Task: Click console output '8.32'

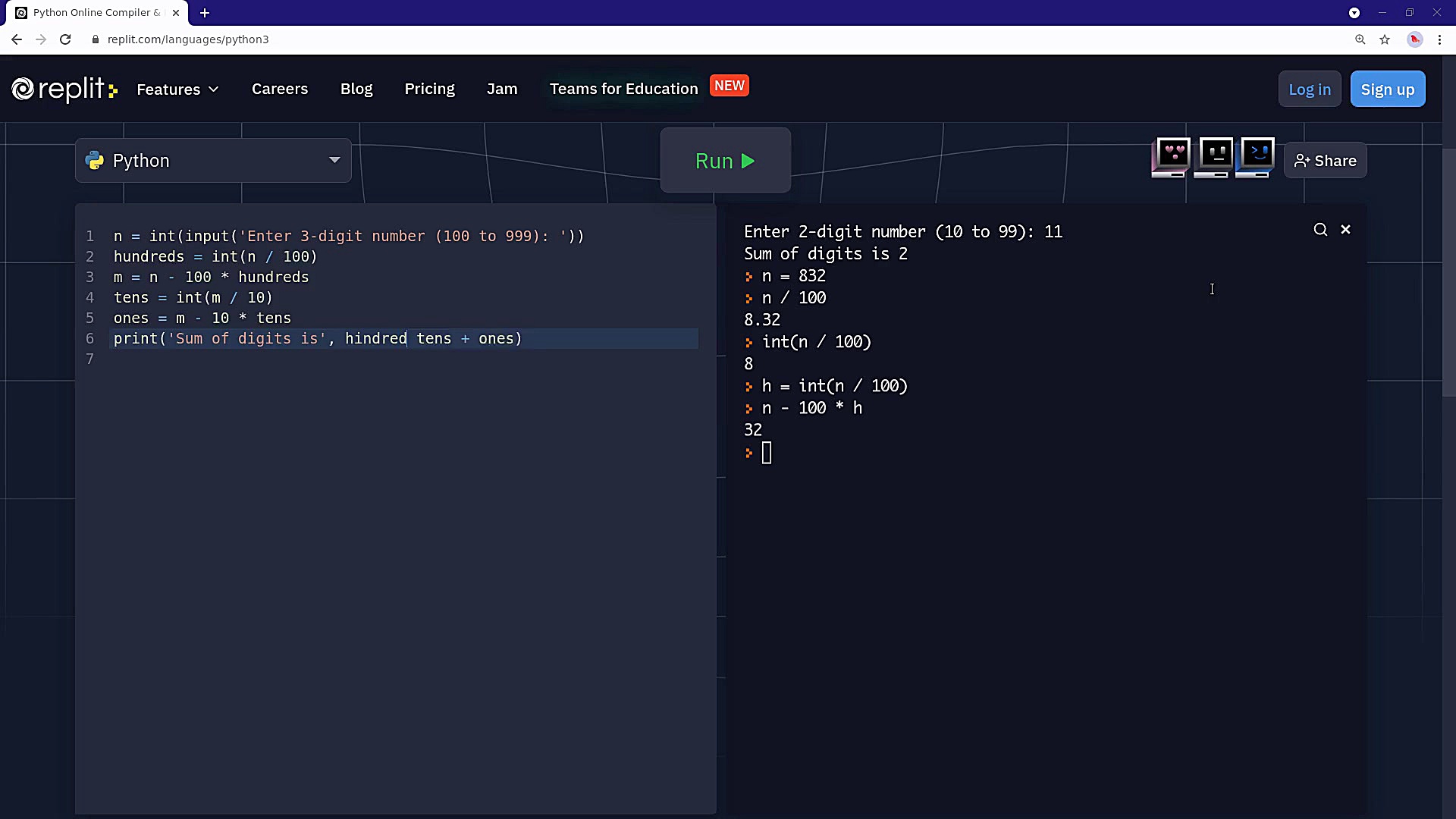Action: (x=762, y=320)
